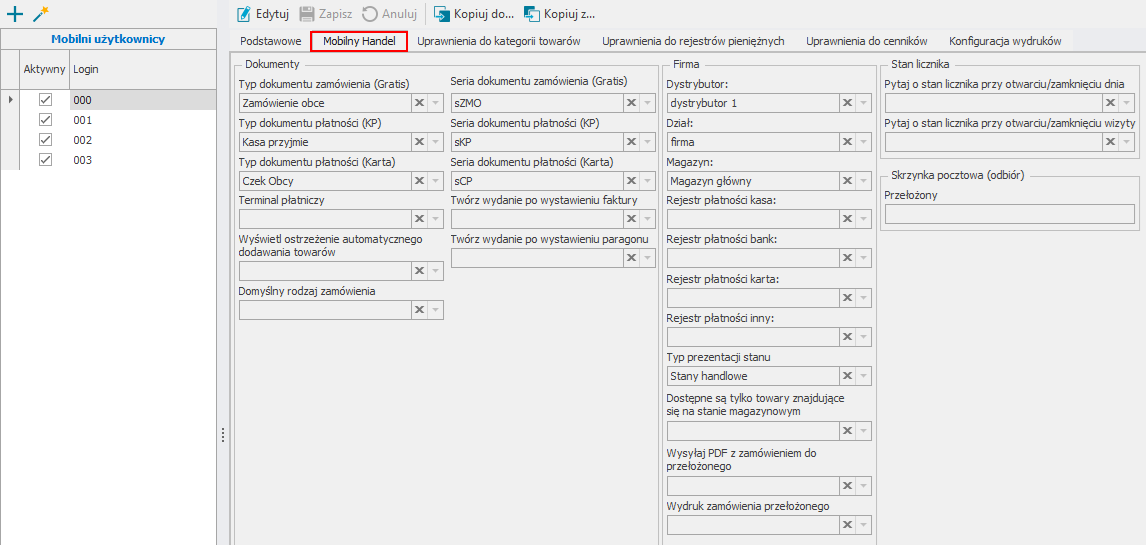Click the plus icon to add user
Viewport: 1146px width, 545px height.
(x=14, y=14)
